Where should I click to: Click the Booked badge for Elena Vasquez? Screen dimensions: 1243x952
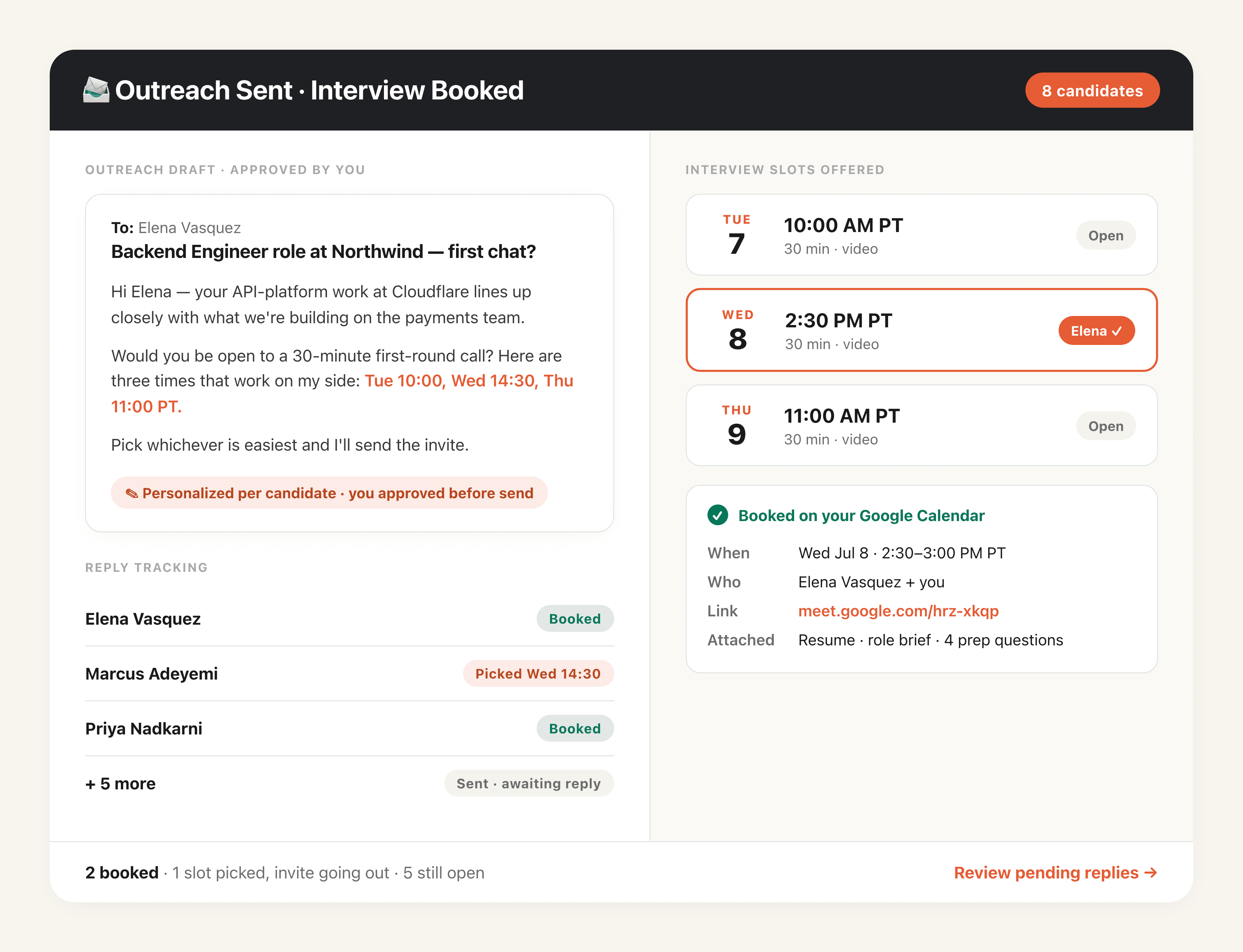[x=575, y=619]
